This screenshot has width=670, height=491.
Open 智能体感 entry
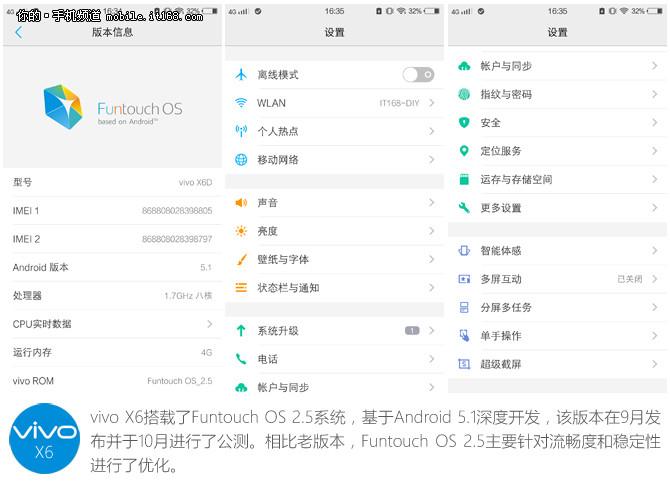(x=558, y=250)
